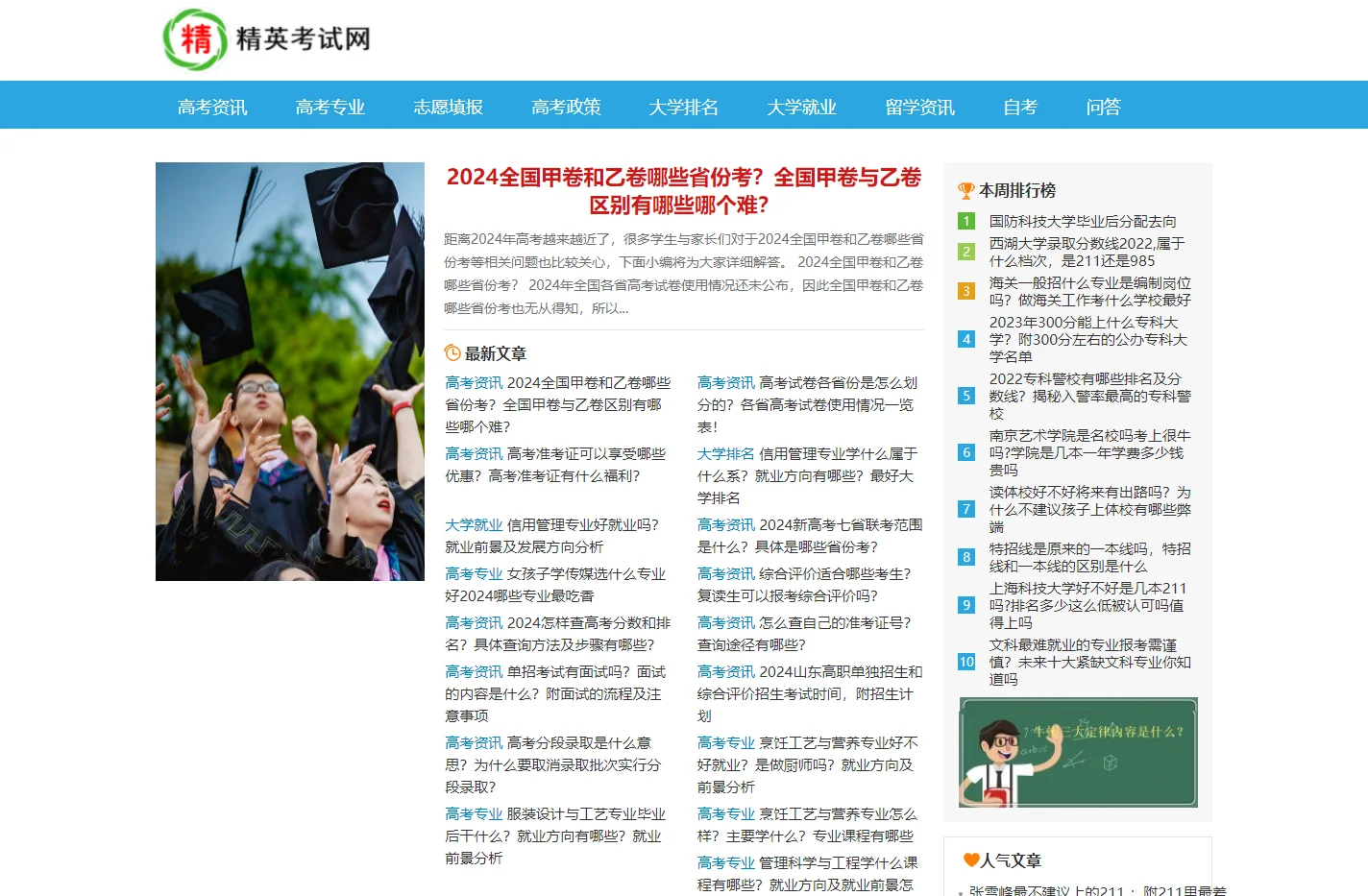Click the 精英考试网 site logo
This screenshot has height=896, width=1368.
[266, 39]
